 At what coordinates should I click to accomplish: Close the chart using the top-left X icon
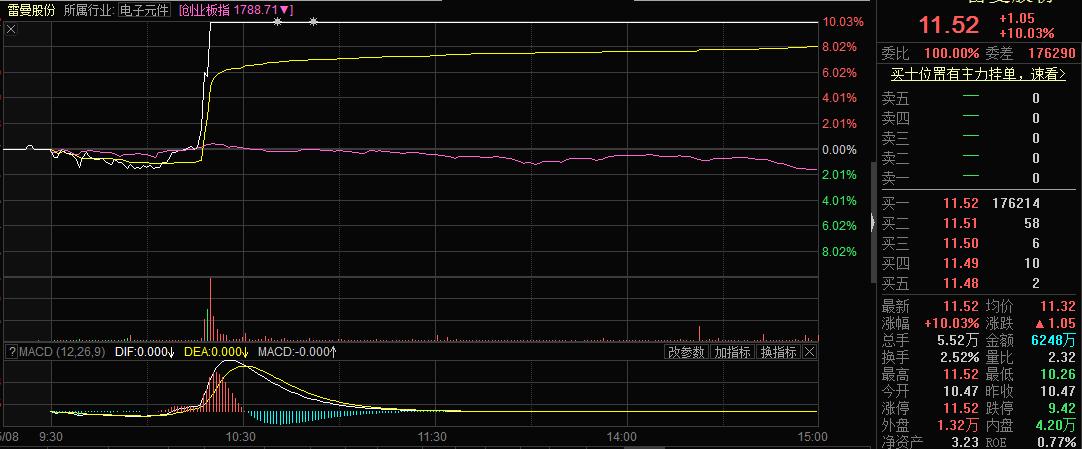pyautogui.click(x=11, y=30)
